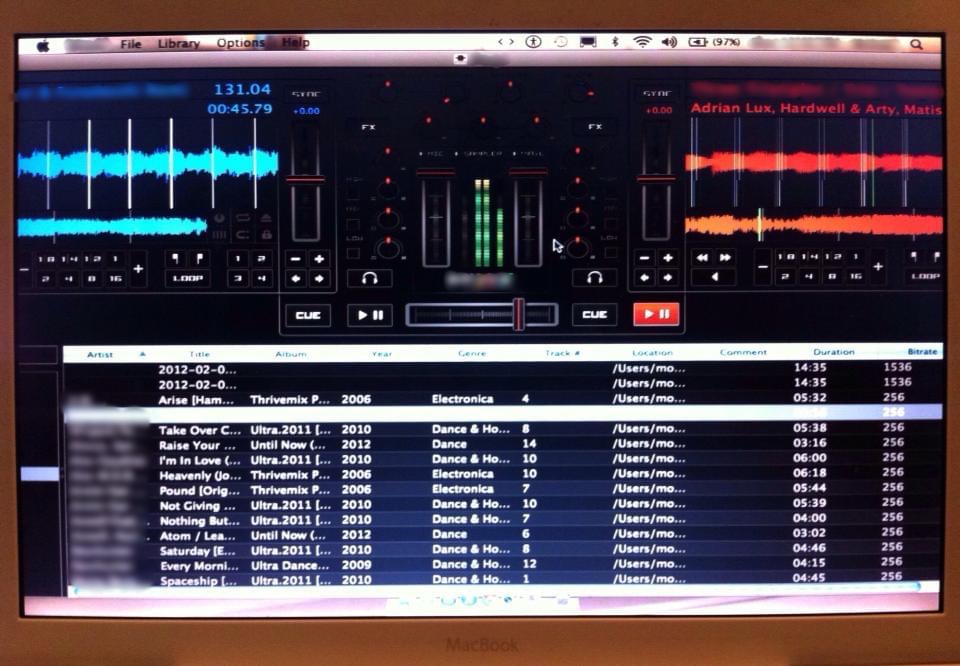Halve loop with minus on left deck
The image size is (960, 666).
[24, 269]
